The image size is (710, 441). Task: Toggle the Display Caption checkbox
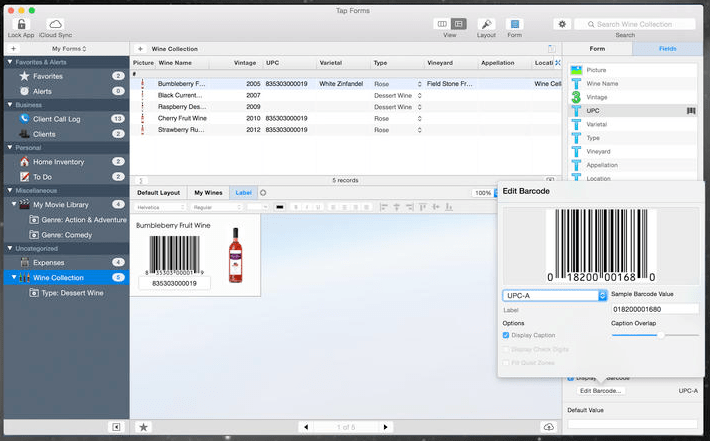tap(506, 335)
